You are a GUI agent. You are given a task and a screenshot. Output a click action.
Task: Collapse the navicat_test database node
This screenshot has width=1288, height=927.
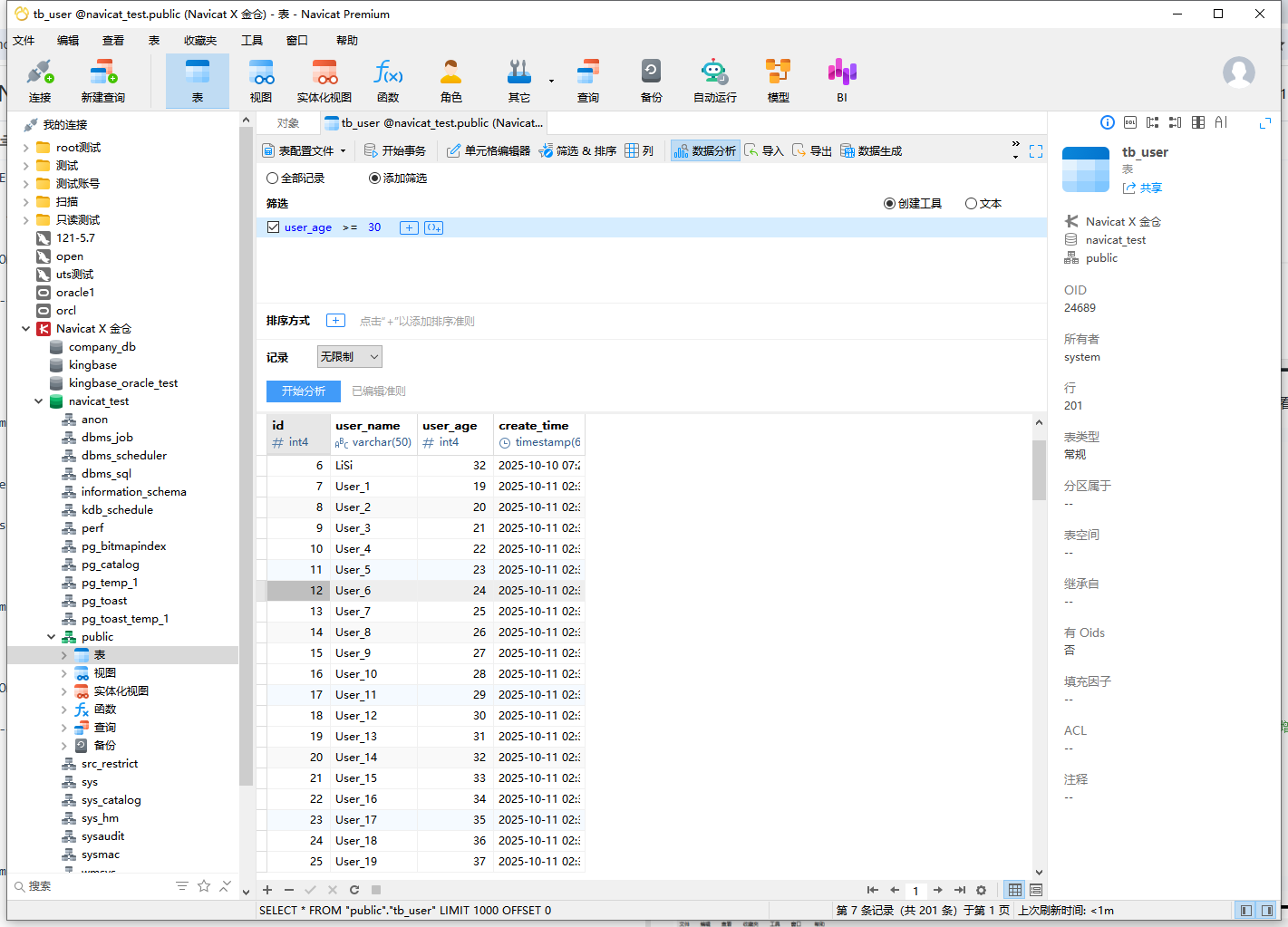(x=38, y=401)
